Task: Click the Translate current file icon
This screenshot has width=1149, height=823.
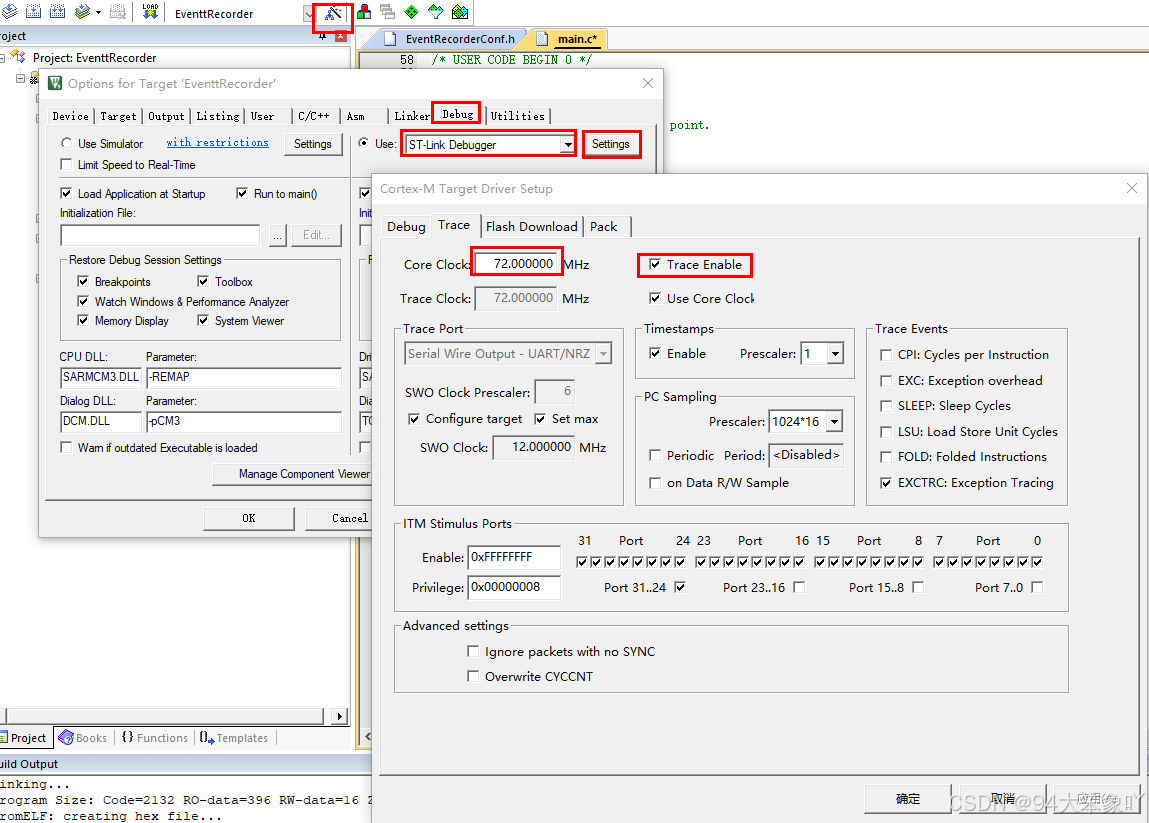Action: 10,13
